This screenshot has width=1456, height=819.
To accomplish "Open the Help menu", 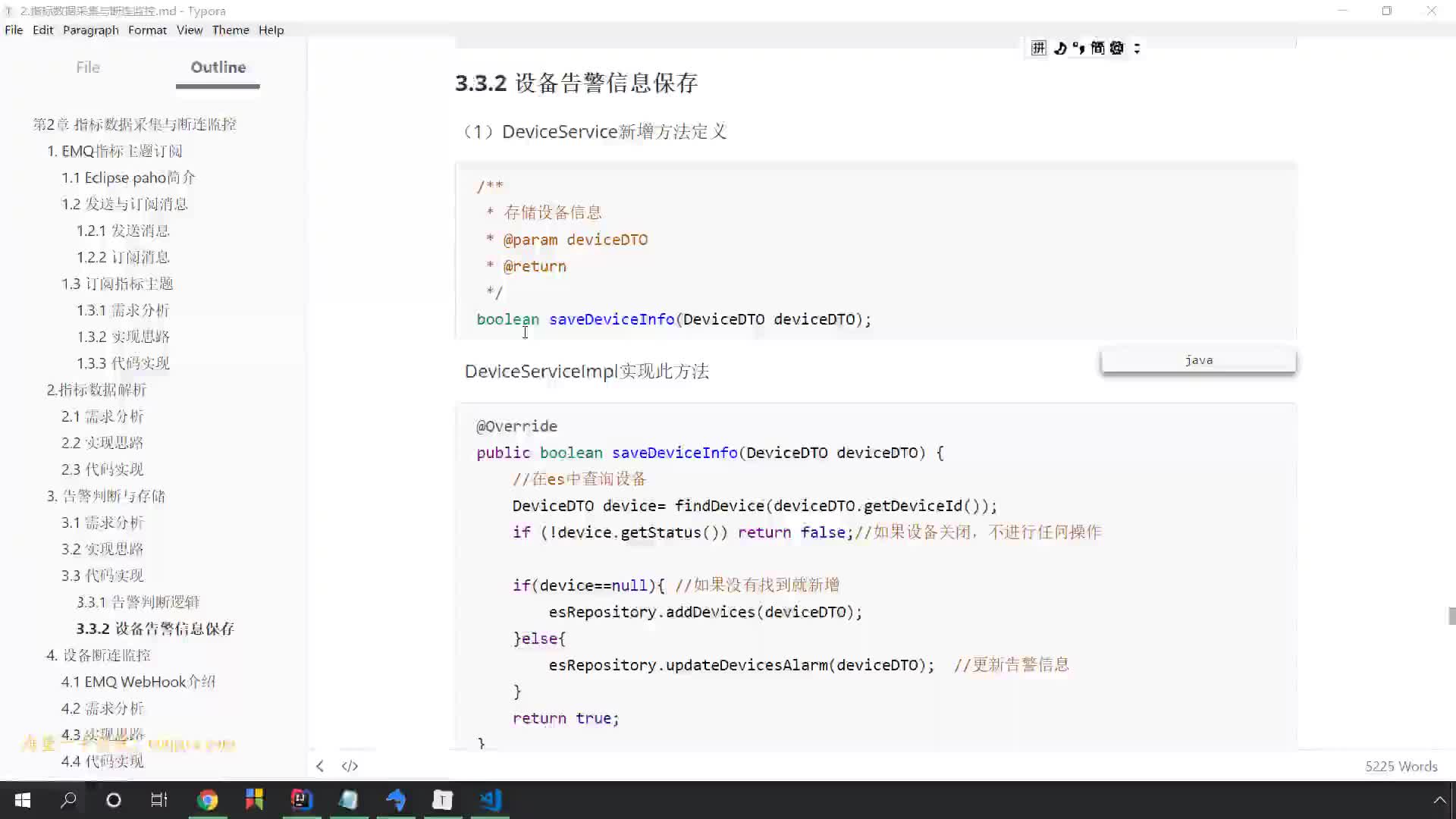I will [271, 30].
